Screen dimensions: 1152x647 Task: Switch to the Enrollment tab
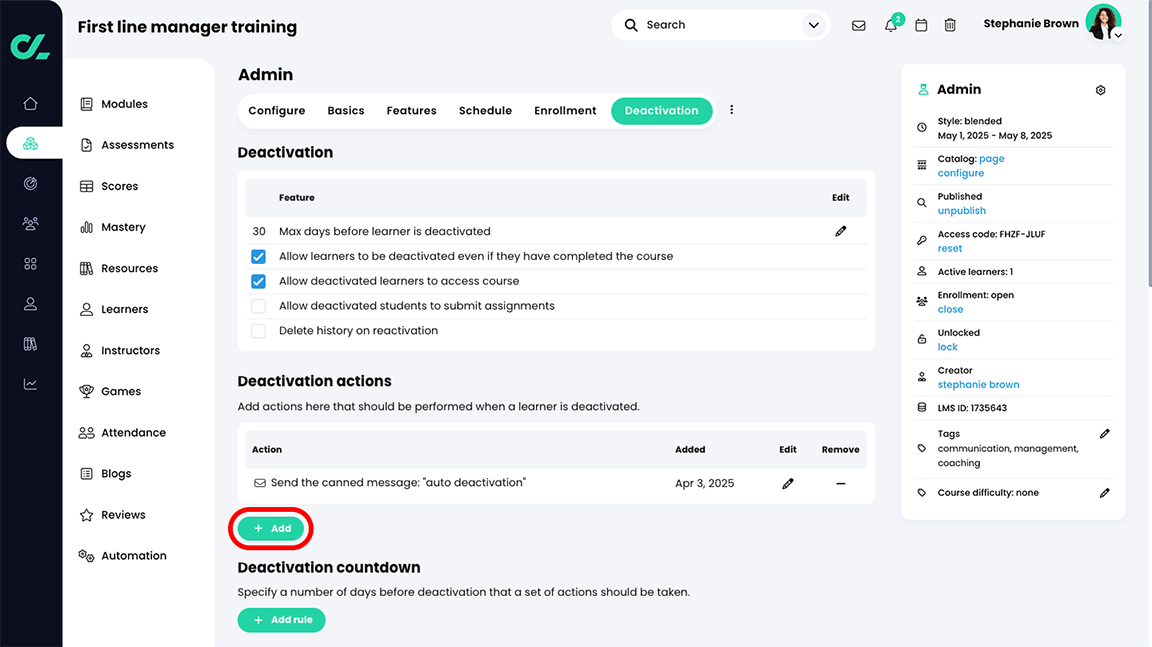click(565, 111)
